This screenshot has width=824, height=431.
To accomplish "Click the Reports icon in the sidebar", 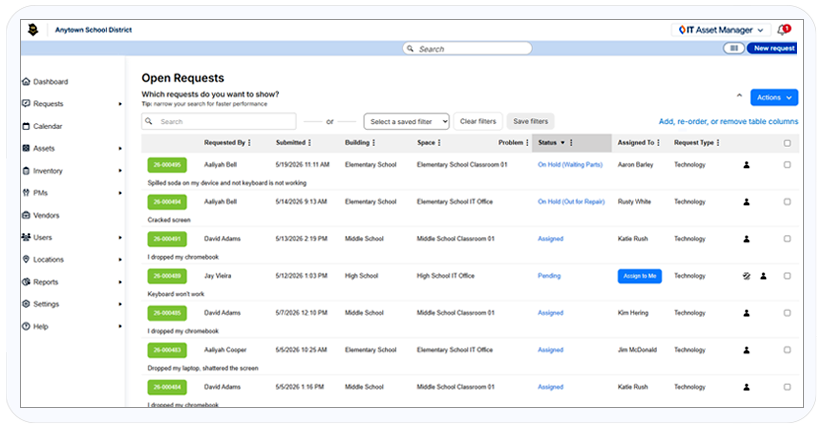I will click(26, 282).
